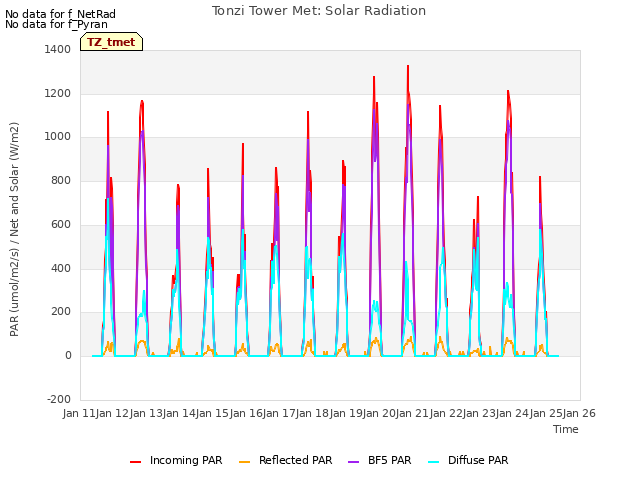The image size is (640, 480).
Task: Toggle the Incoming PAR legend entry
Action: tap(176, 460)
